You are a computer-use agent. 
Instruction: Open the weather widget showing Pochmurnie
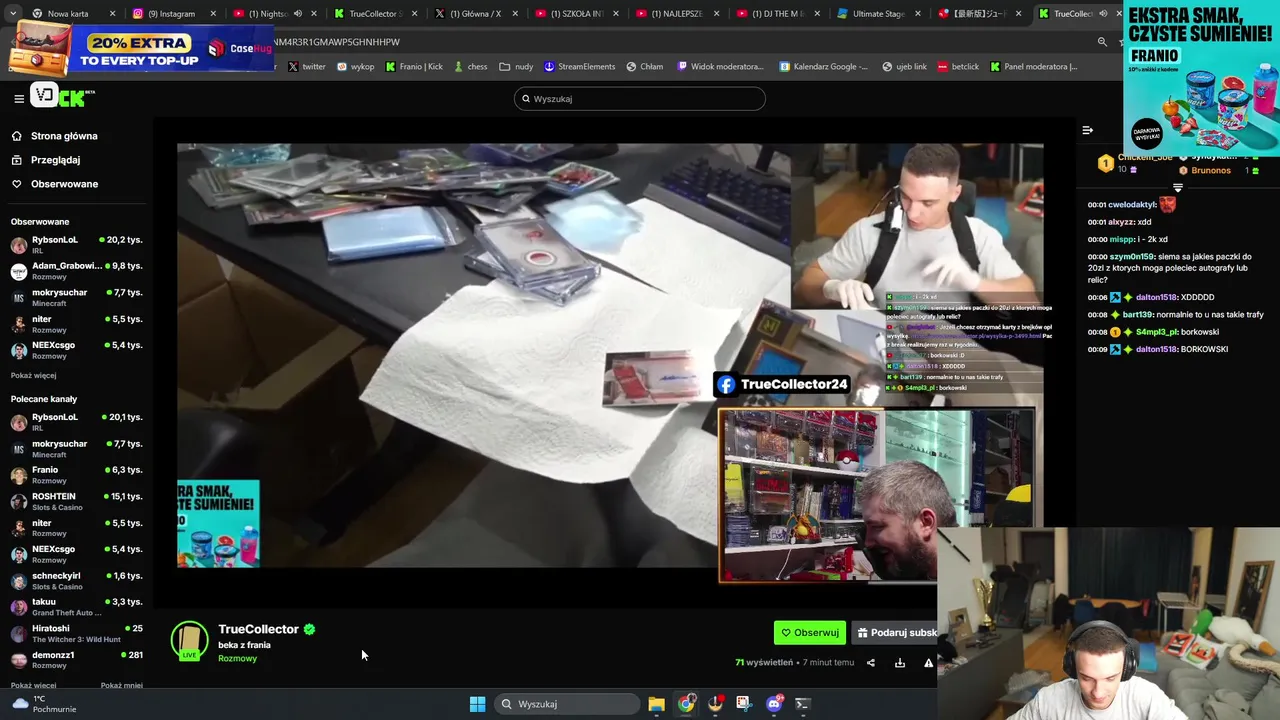tap(42, 704)
